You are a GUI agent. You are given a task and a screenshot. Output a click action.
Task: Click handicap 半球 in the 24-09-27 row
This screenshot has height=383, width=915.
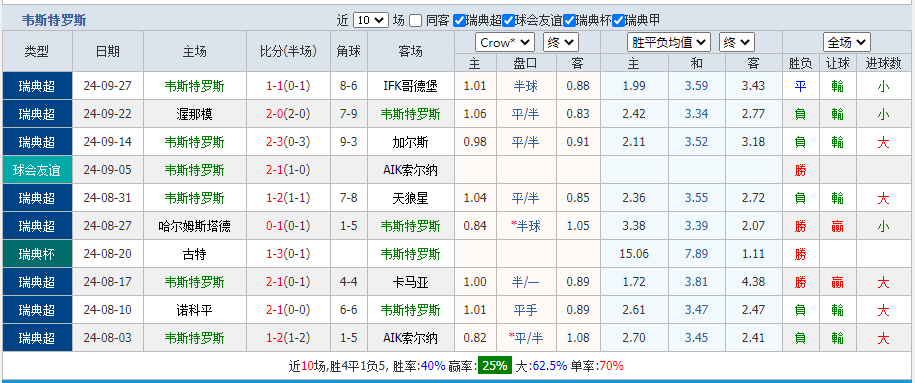(526, 86)
